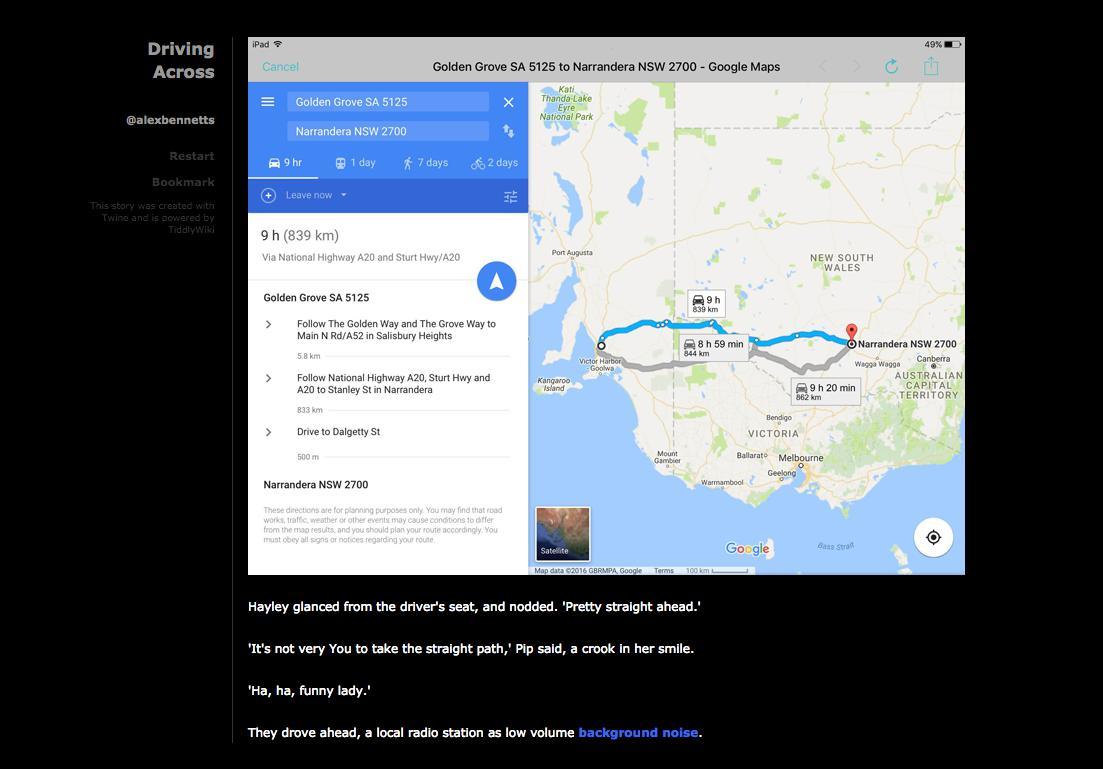
Task: Click the Wagga Wagga map label
Action: (x=877, y=364)
